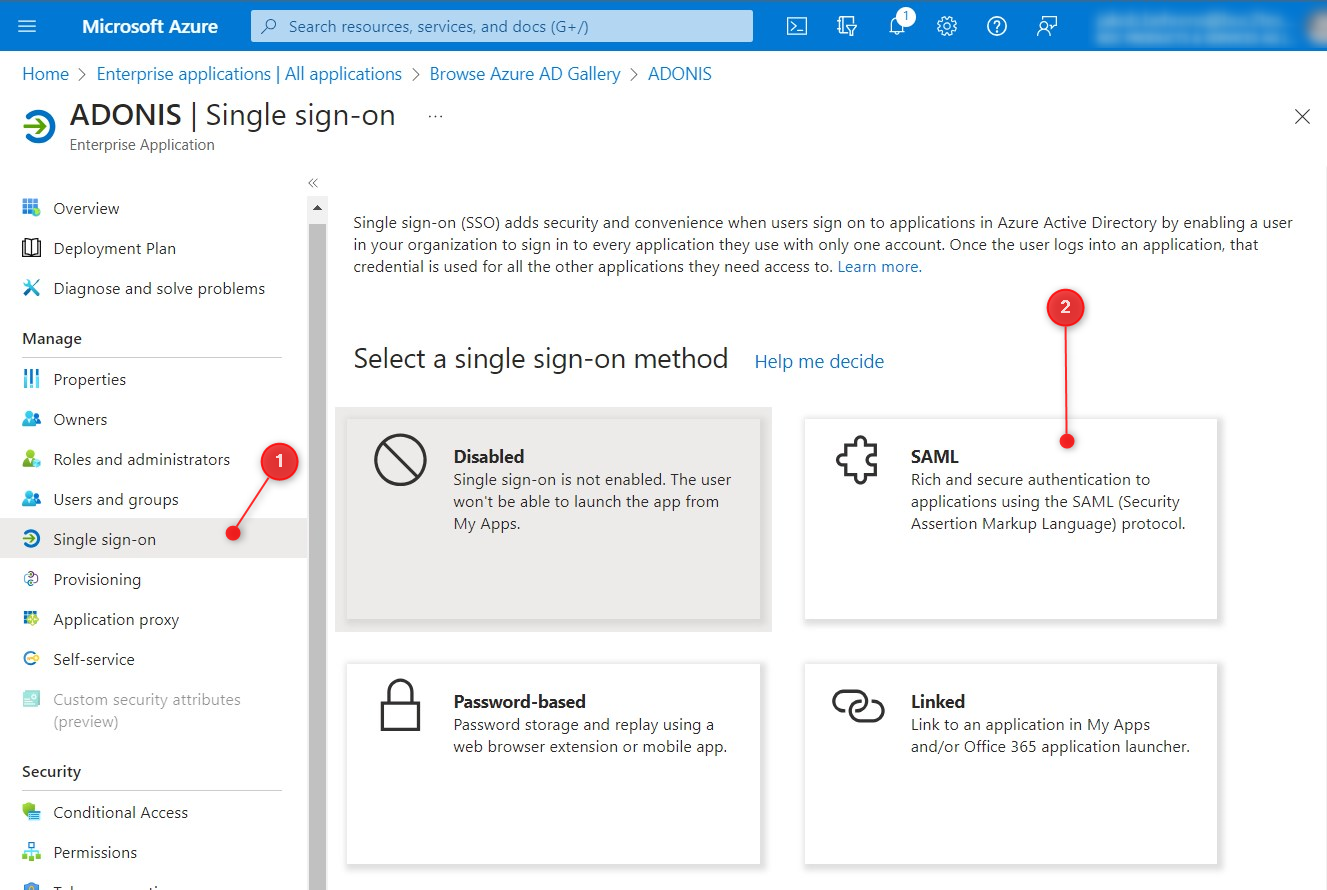Open Cloud Shell from the top bar
Screen dimensions: 1327x890
click(797, 26)
